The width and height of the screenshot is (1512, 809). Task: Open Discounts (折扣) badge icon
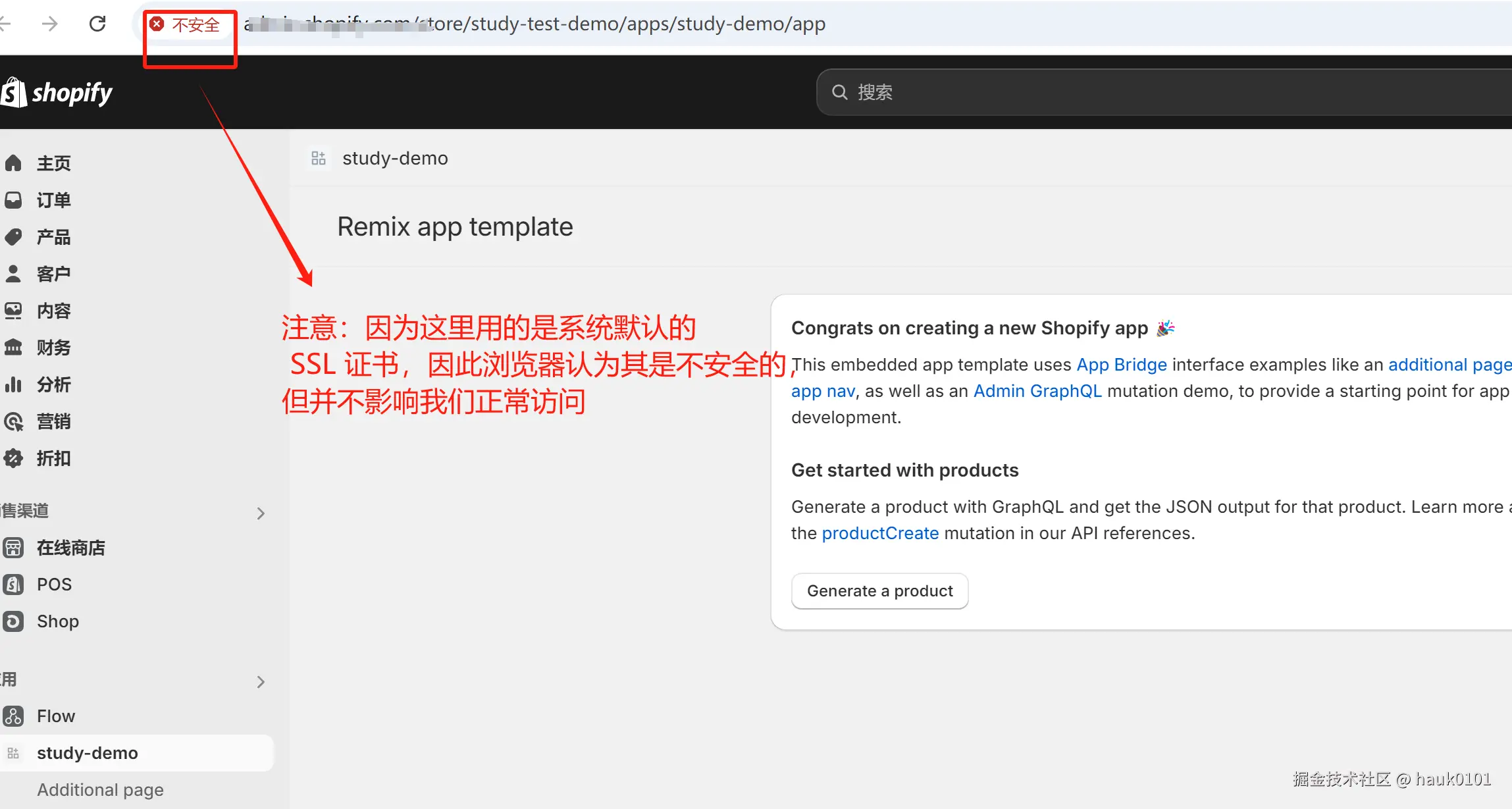(13, 458)
